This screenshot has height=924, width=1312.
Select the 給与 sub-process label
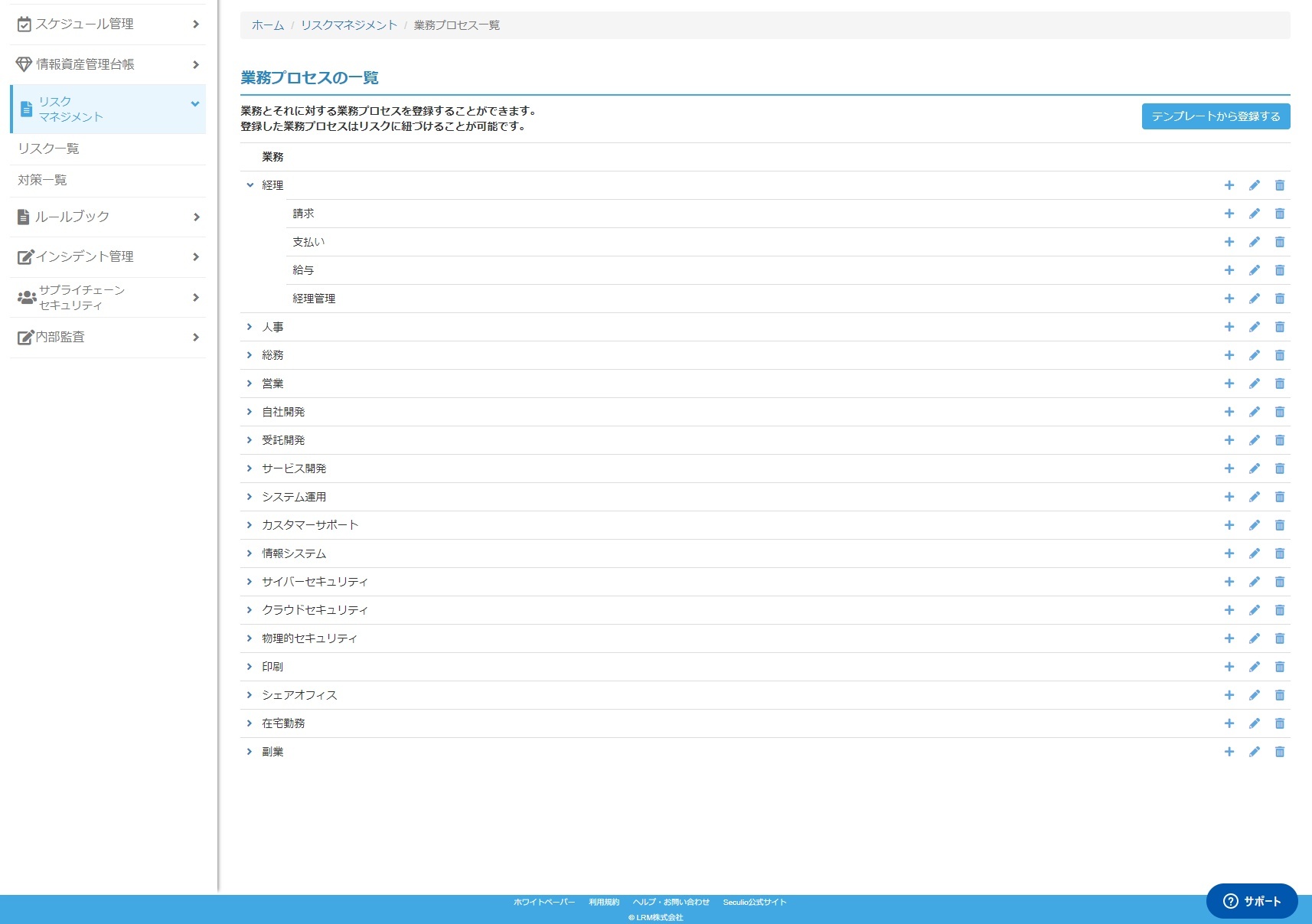click(303, 270)
